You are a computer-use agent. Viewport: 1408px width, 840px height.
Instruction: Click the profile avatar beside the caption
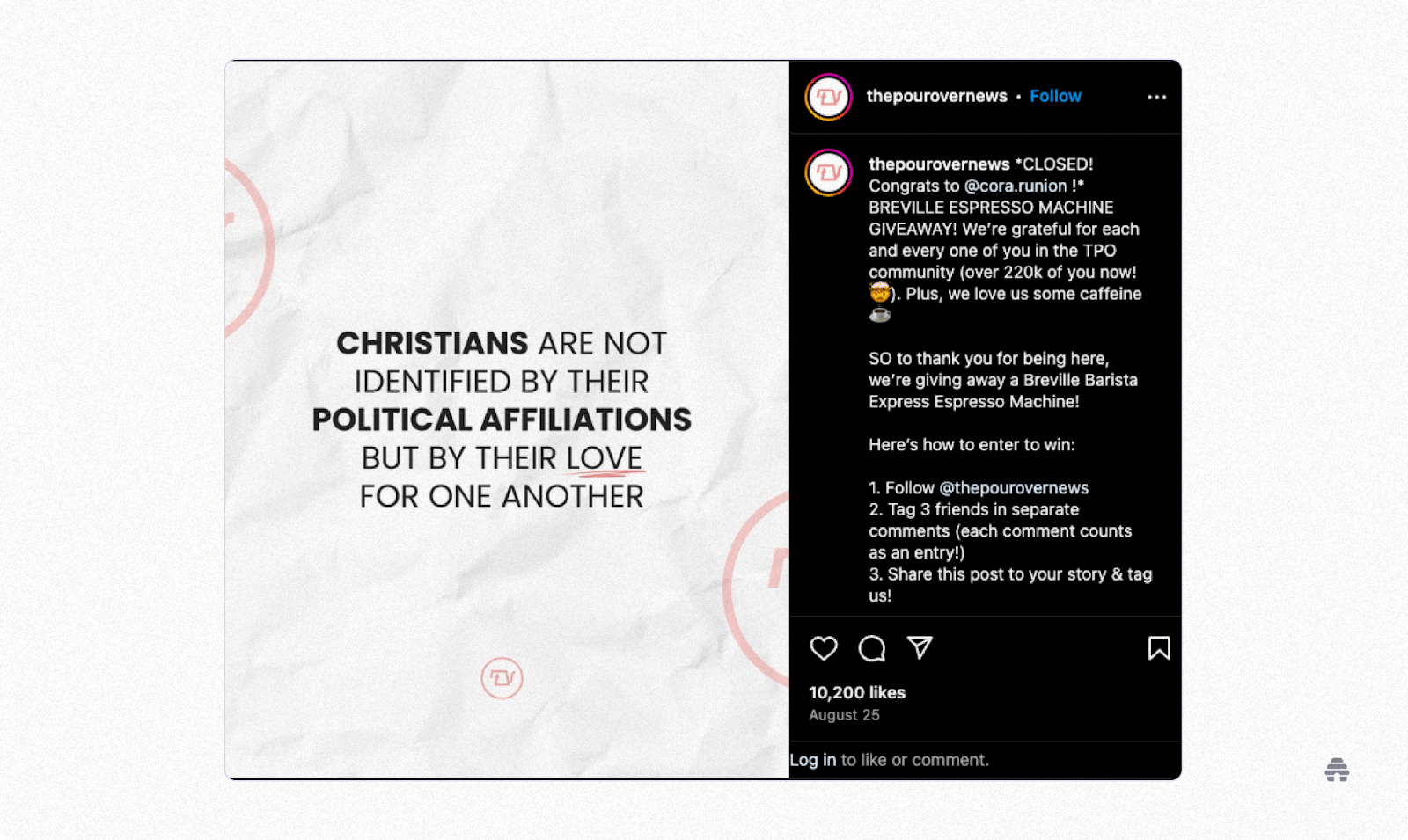click(828, 172)
